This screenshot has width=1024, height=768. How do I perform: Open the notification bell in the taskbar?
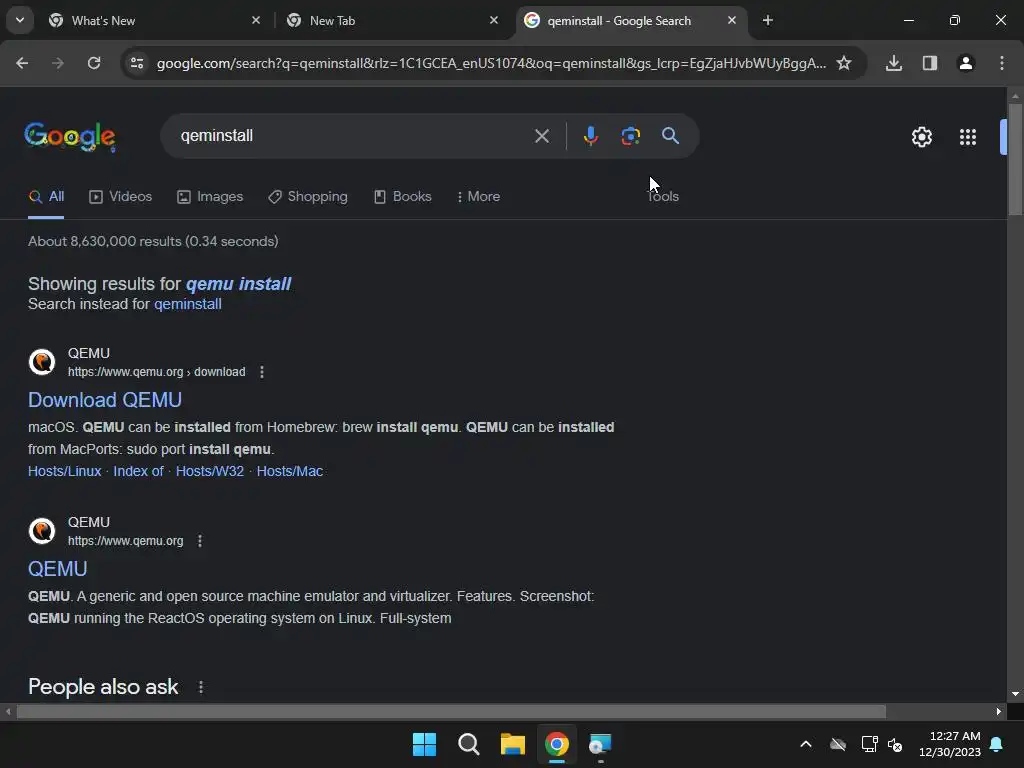[x=997, y=744]
